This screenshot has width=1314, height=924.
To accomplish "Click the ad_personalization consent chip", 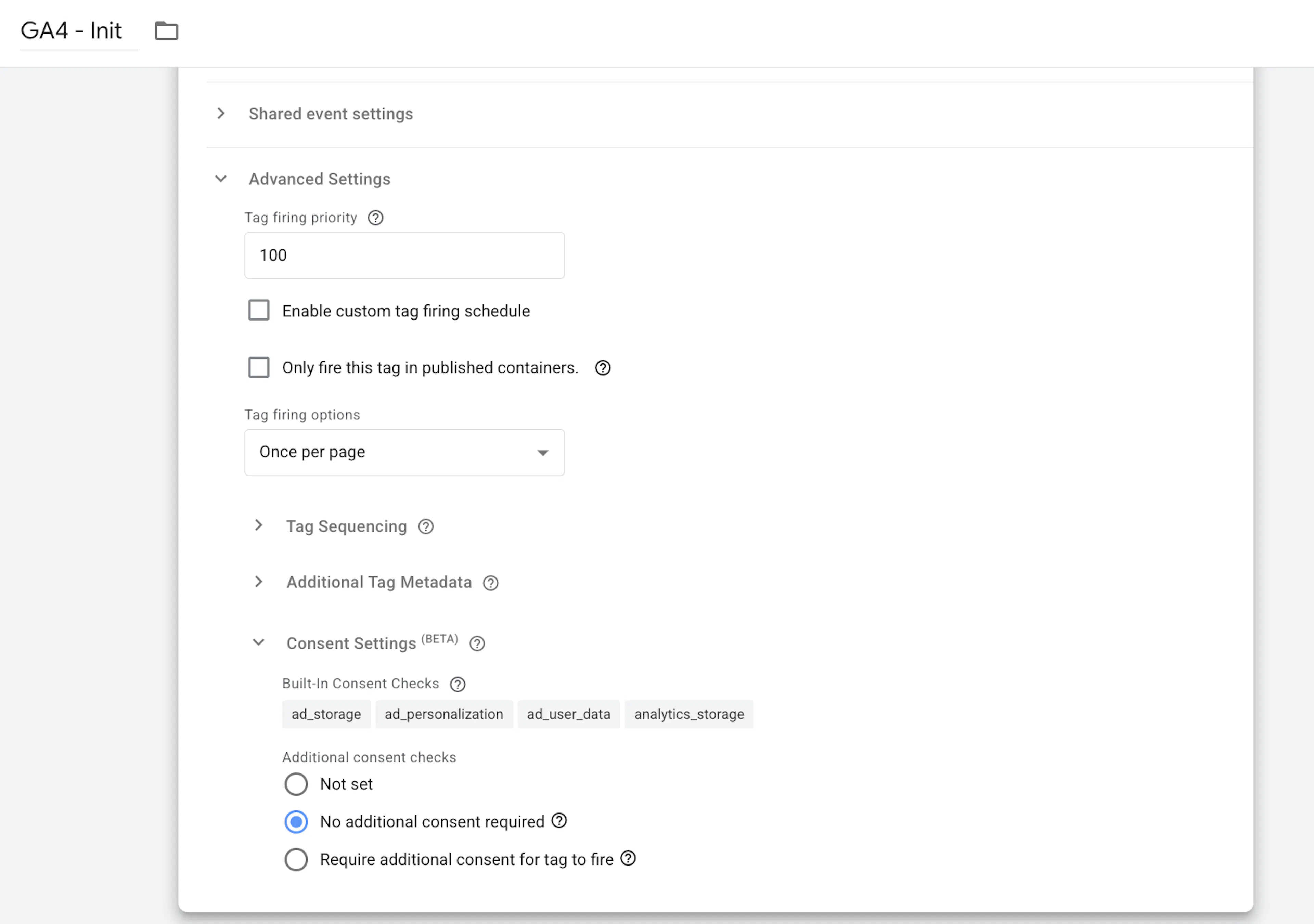I will (x=444, y=714).
